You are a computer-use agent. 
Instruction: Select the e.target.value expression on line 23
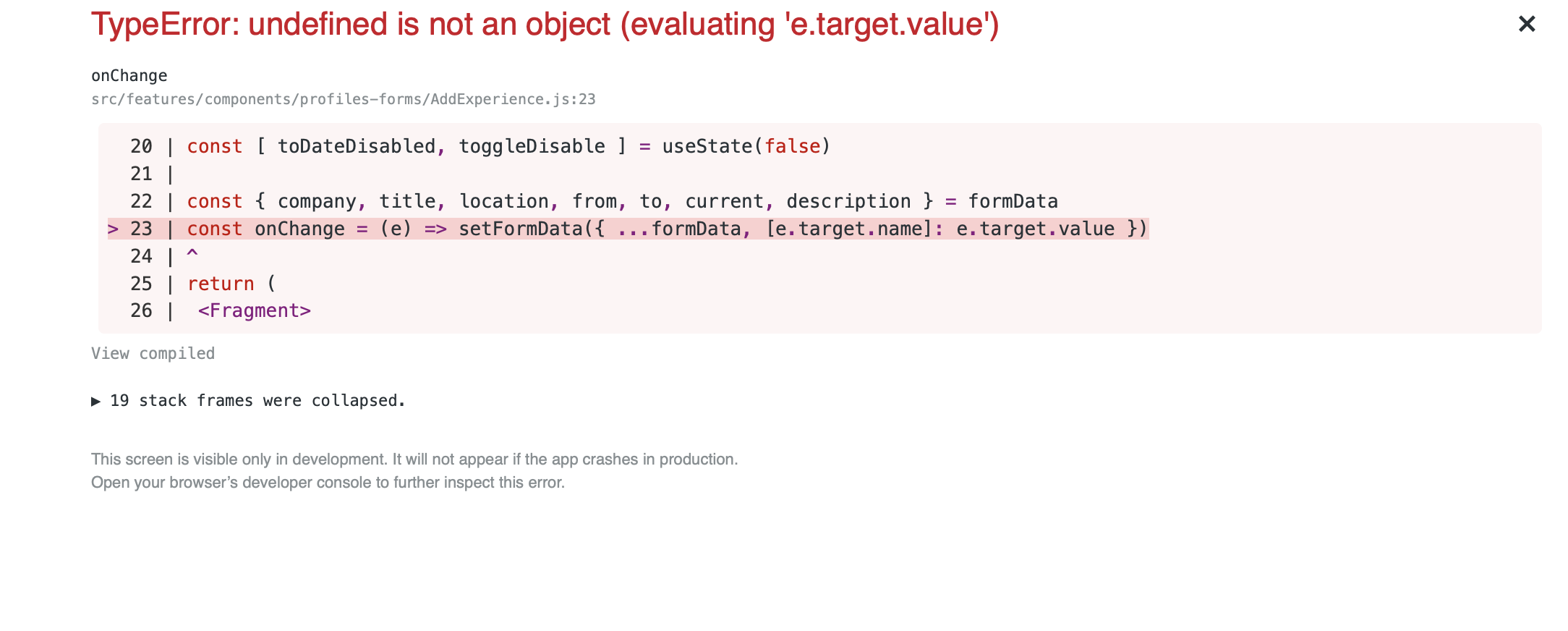[1036, 228]
